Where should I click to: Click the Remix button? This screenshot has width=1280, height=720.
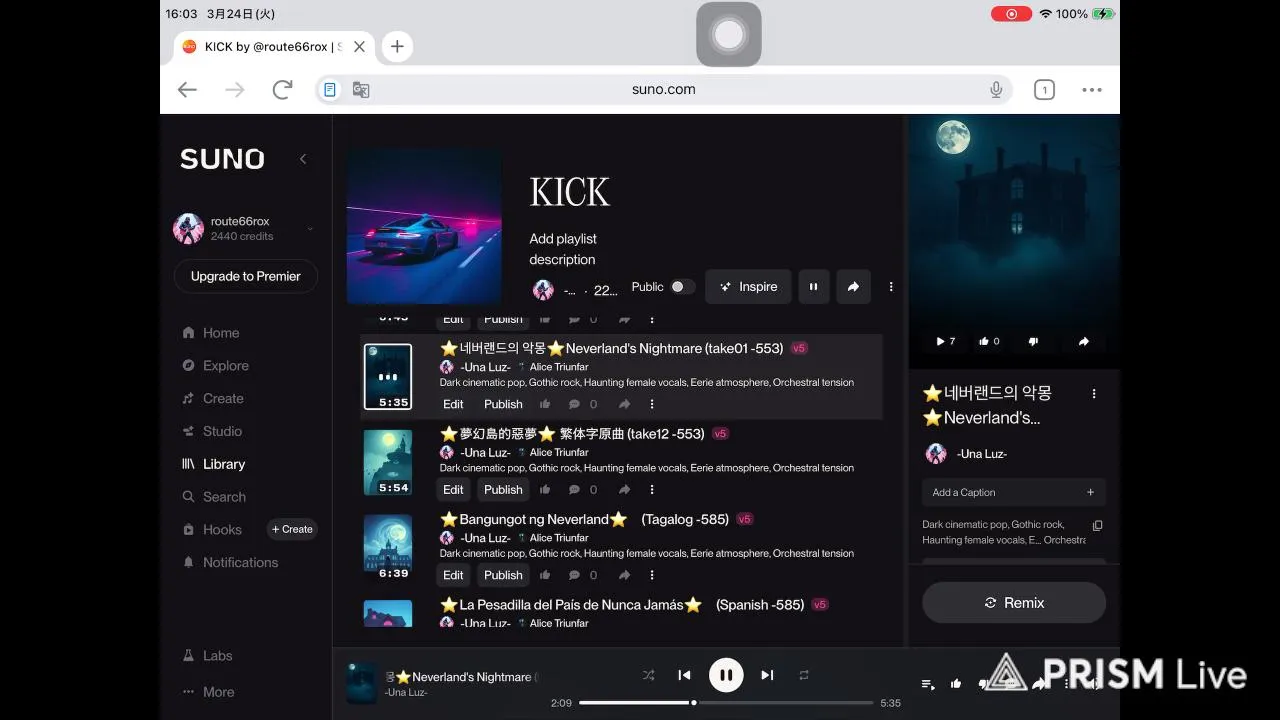(1014, 603)
